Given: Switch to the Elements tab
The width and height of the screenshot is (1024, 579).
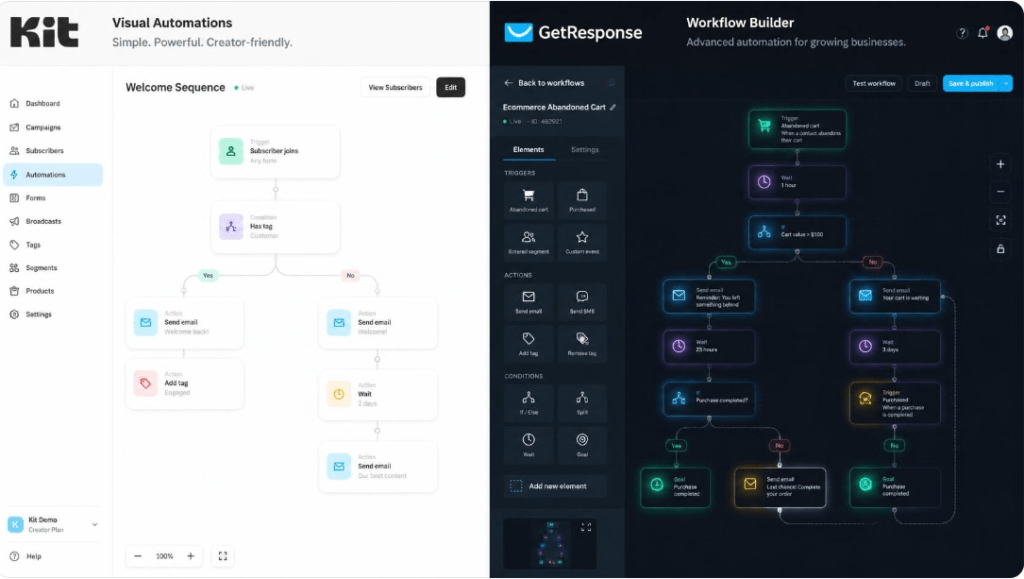Looking at the screenshot, I should click(528, 149).
